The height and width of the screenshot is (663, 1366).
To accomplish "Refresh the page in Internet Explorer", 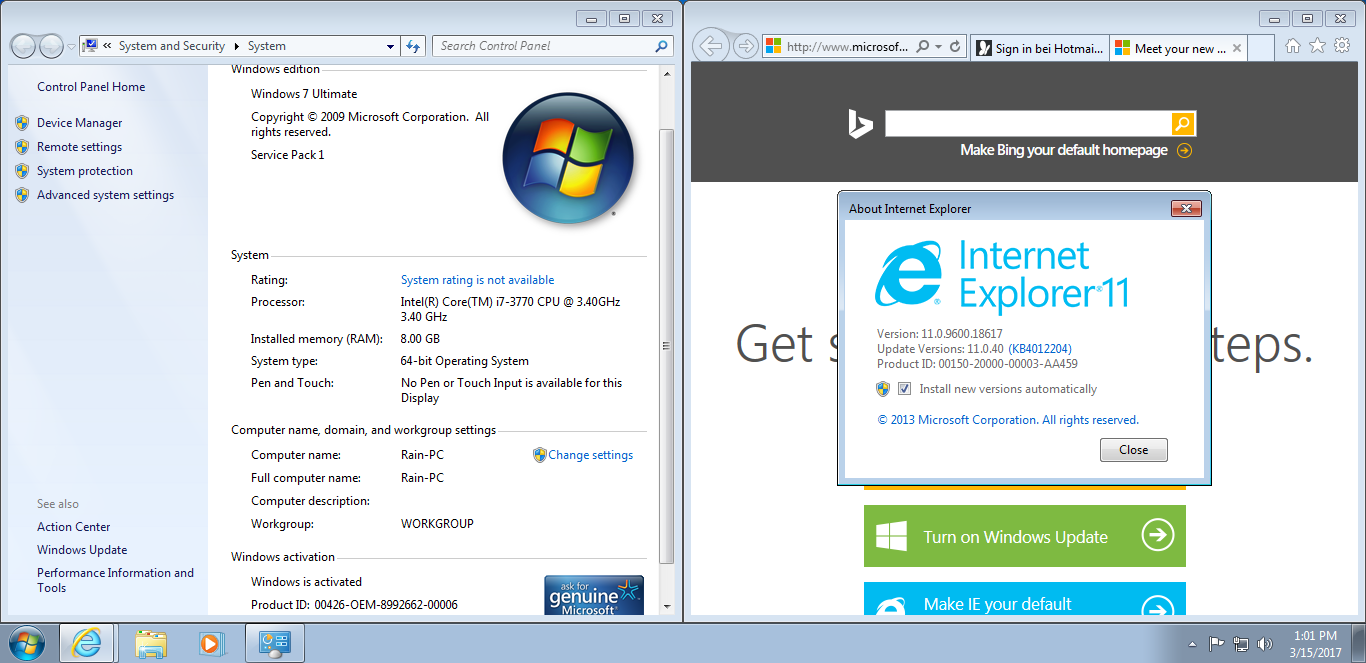I will [955, 47].
